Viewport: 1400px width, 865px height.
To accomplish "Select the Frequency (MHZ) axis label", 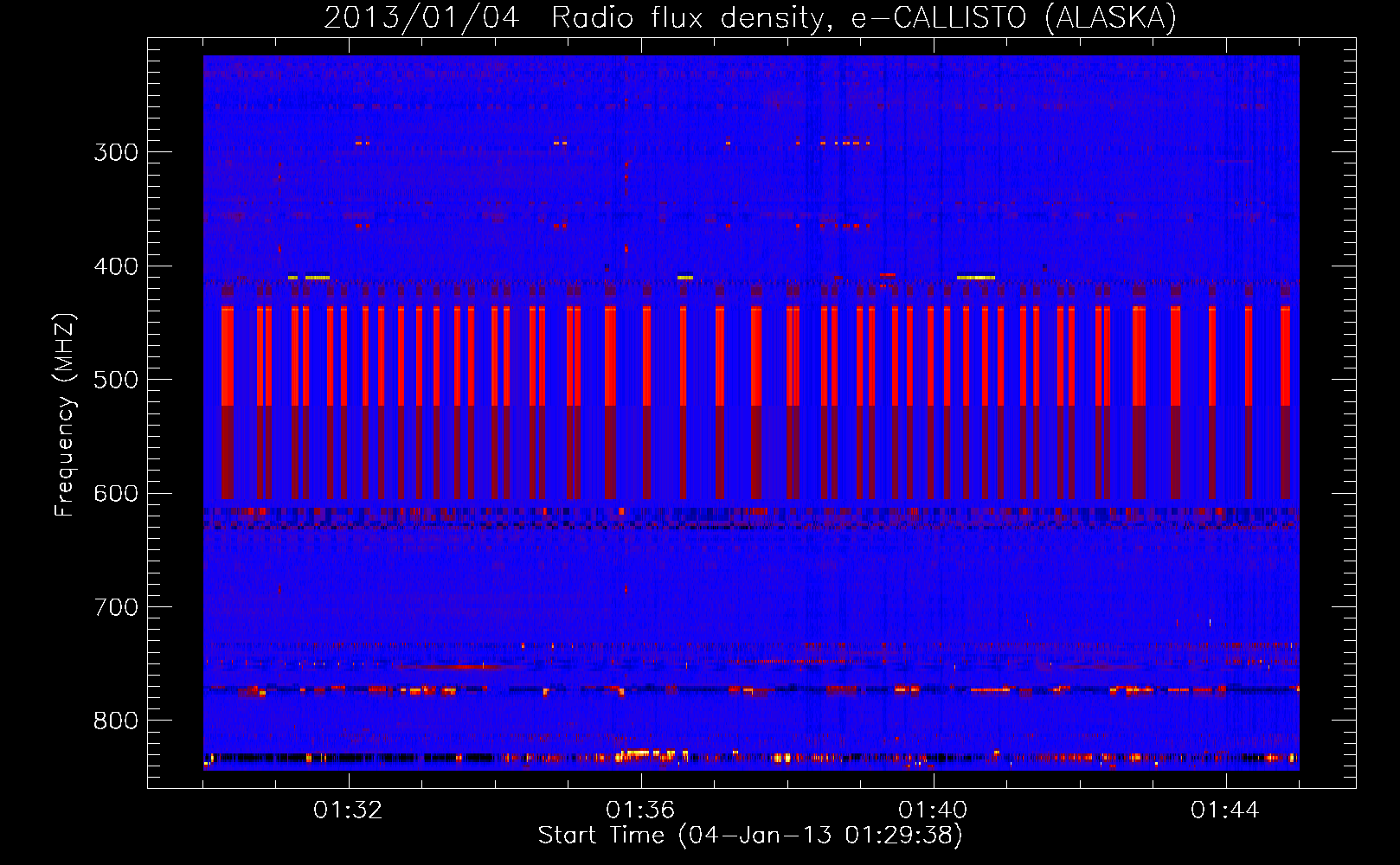I will (65, 415).
